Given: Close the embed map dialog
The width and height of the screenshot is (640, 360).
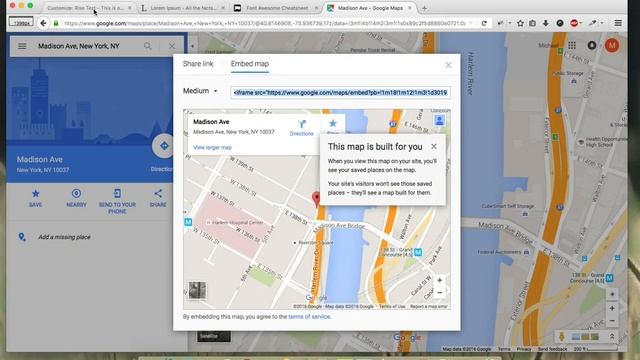Looking at the screenshot, I should (x=448, y=65).
